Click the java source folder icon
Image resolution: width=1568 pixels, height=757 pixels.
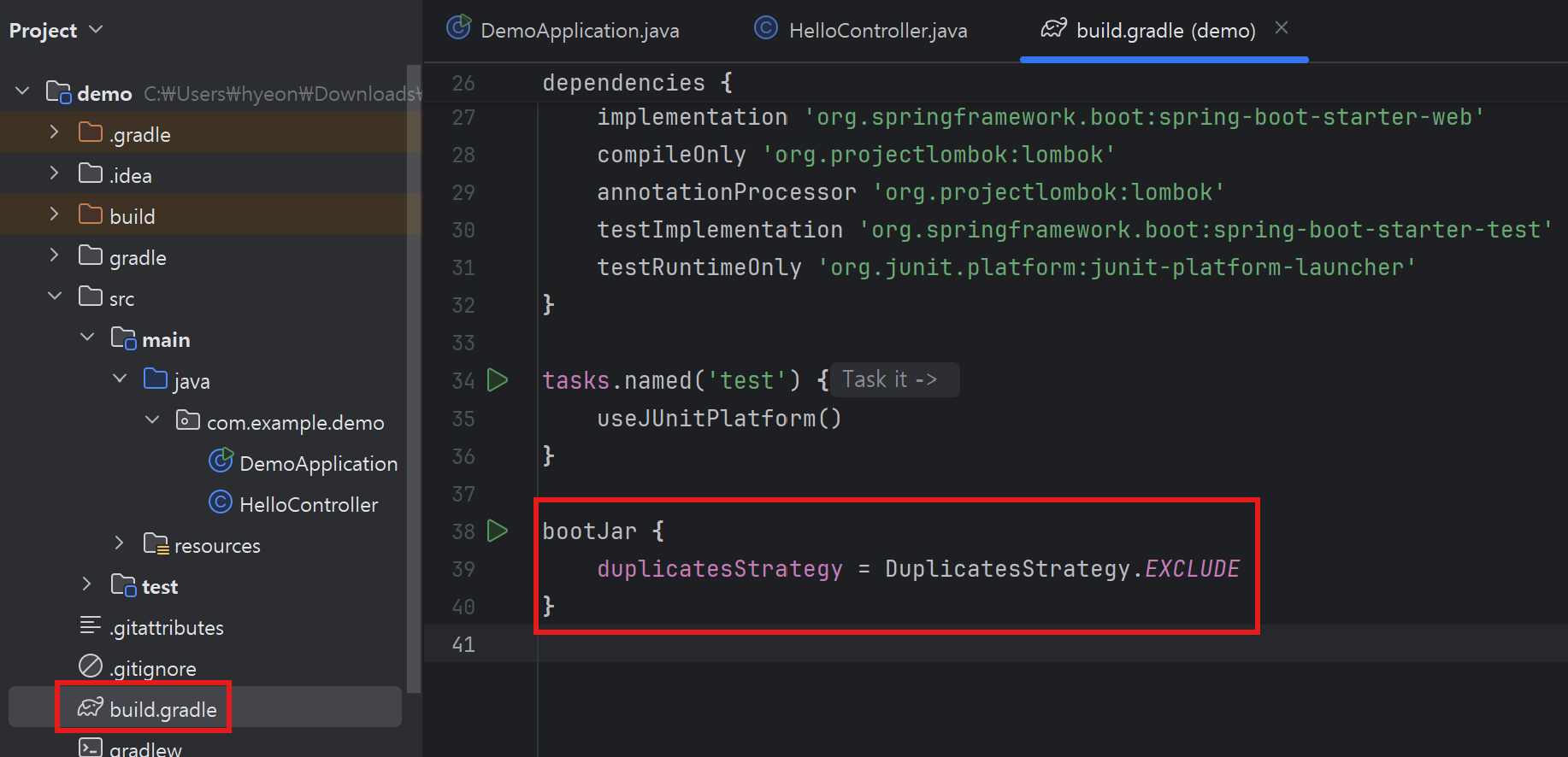156,379
